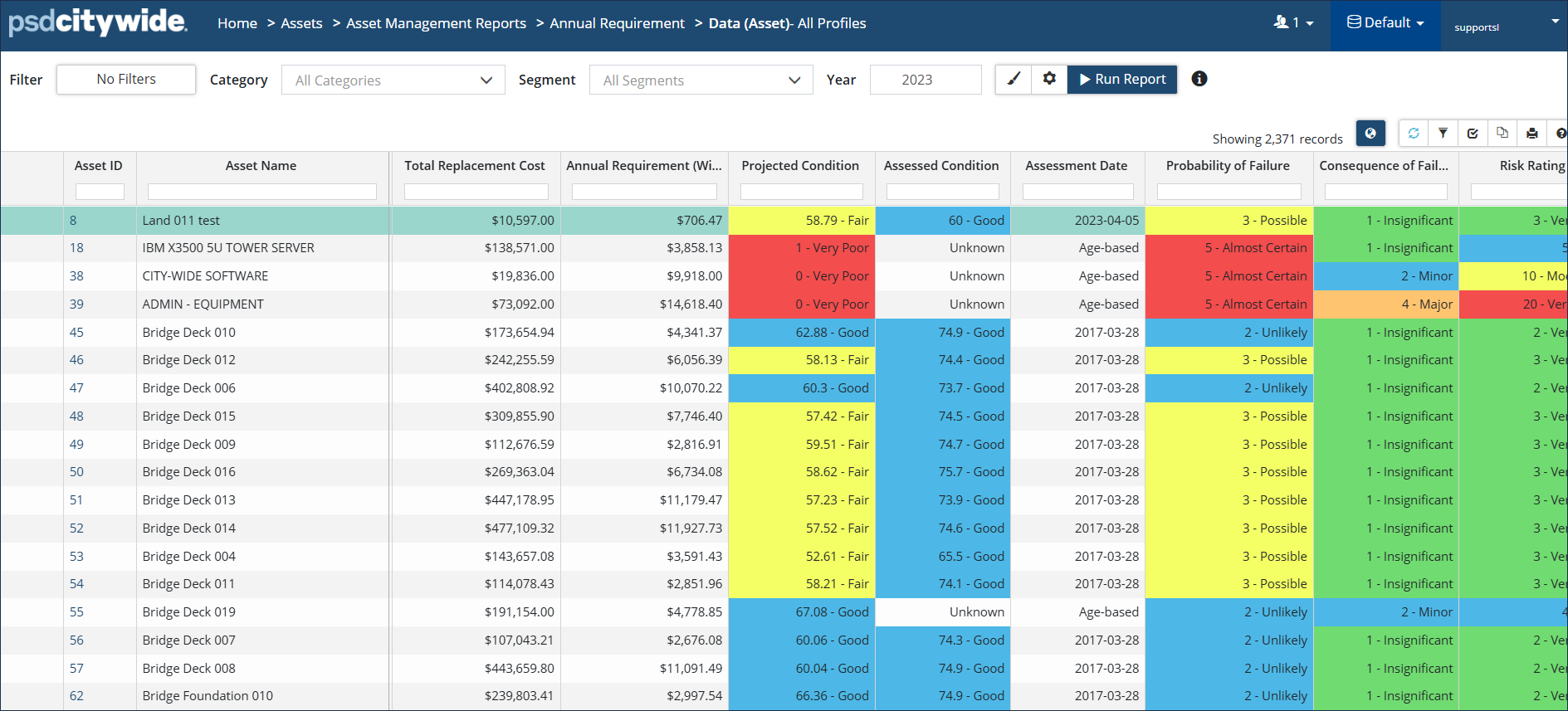Navigate to Assets in the breadcrumb
Viewport: 1568px width, 711px height.
301,23
